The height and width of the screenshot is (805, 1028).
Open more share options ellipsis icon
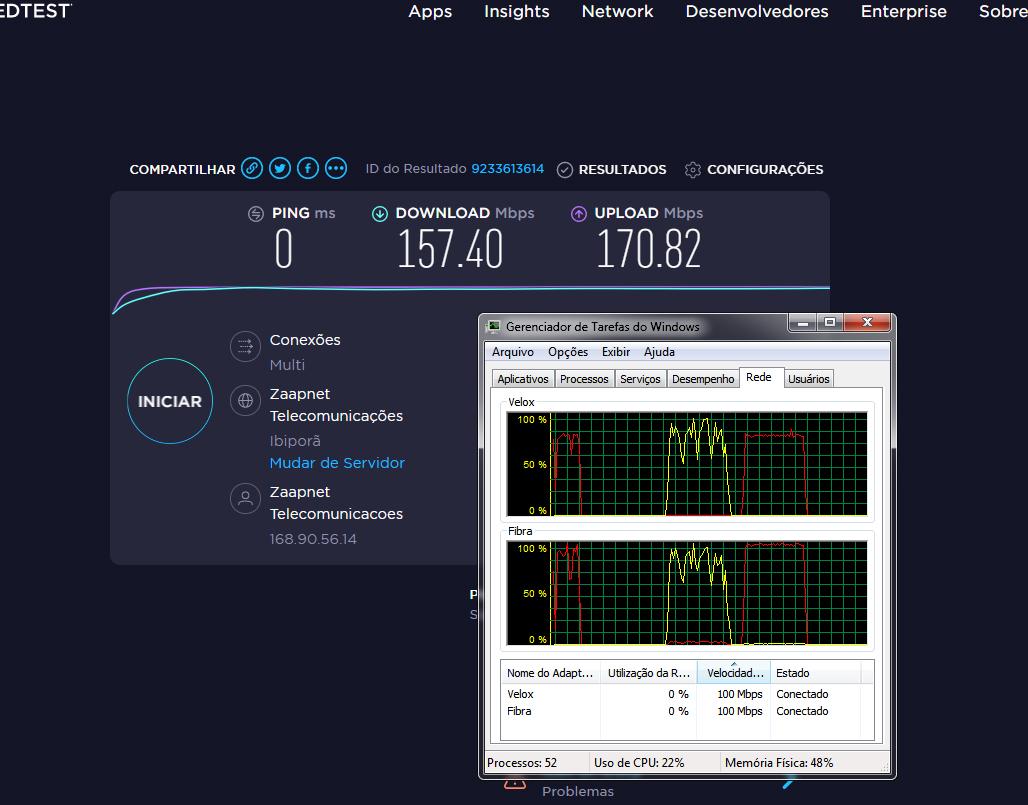point(336,168)
